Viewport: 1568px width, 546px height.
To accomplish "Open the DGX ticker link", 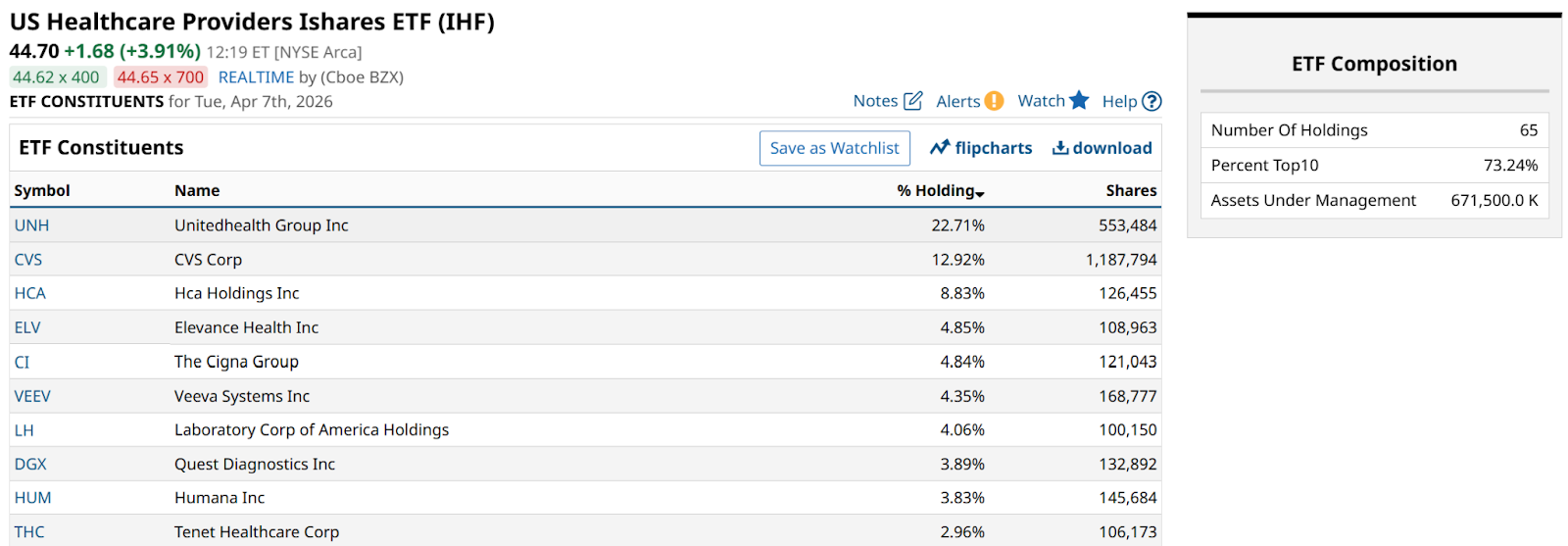I will pos(30,465).
